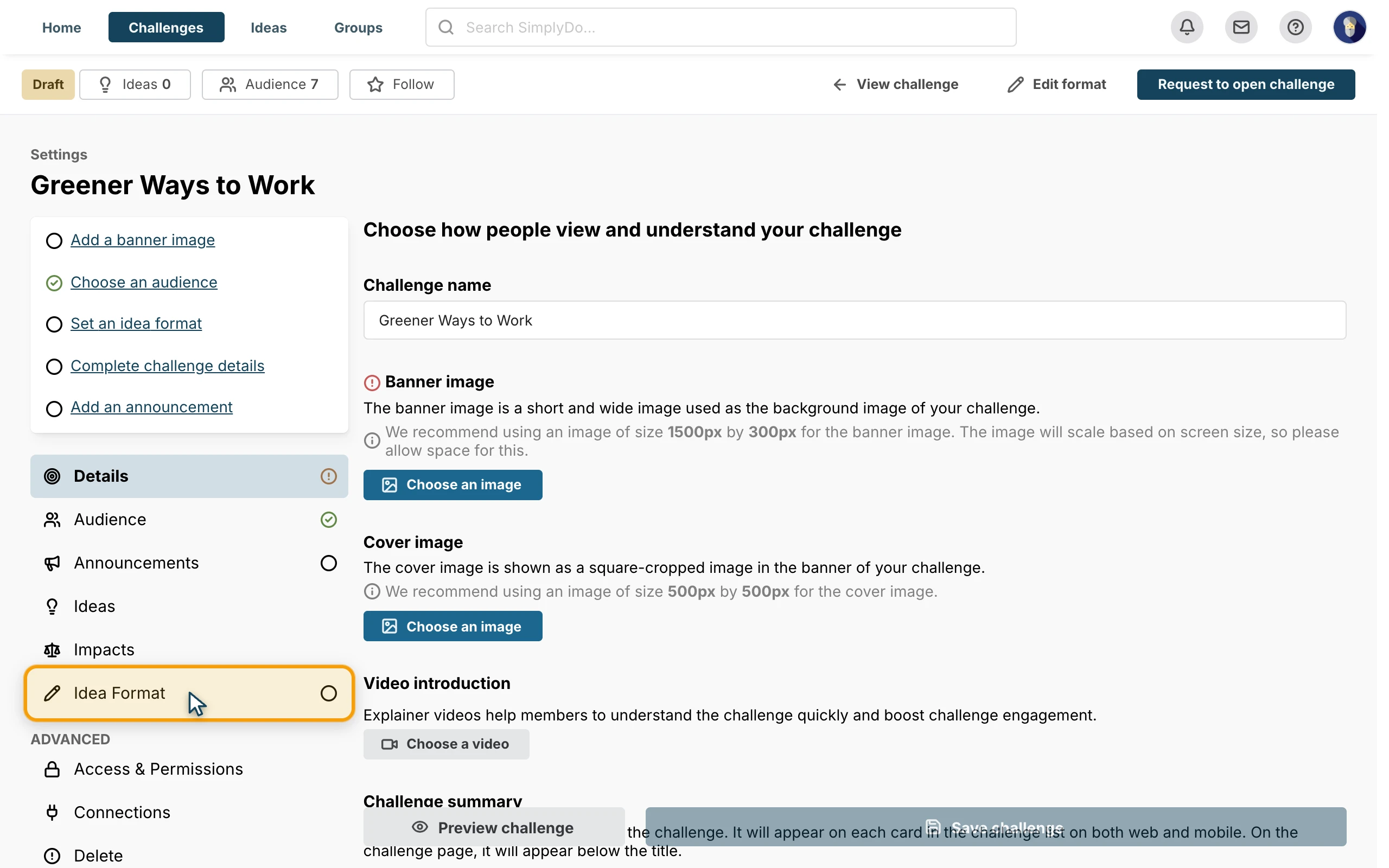Click the circle beside Add a banner image
Image resolution: width=1389 pixels, height=868 pixels.
(x=54, y=241)
